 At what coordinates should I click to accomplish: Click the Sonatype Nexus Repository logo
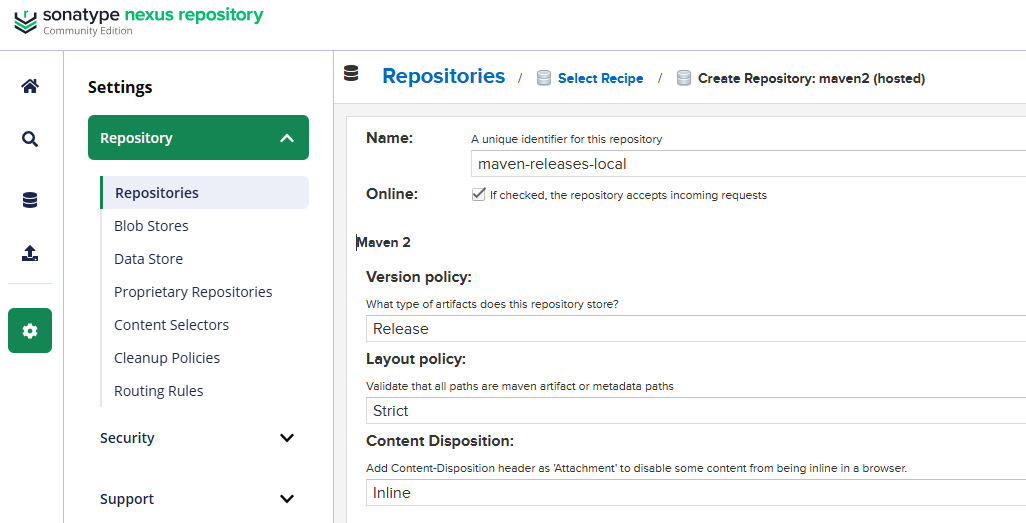pos(139,21)
